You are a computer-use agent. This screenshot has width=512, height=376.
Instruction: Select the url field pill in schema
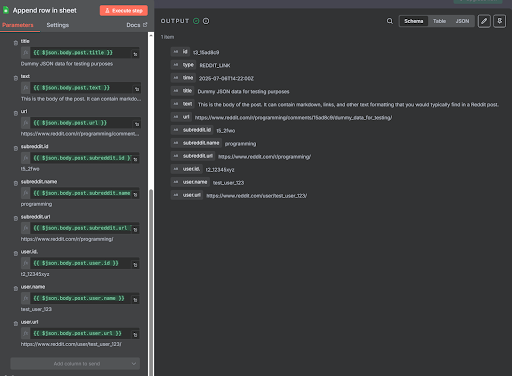181,117
